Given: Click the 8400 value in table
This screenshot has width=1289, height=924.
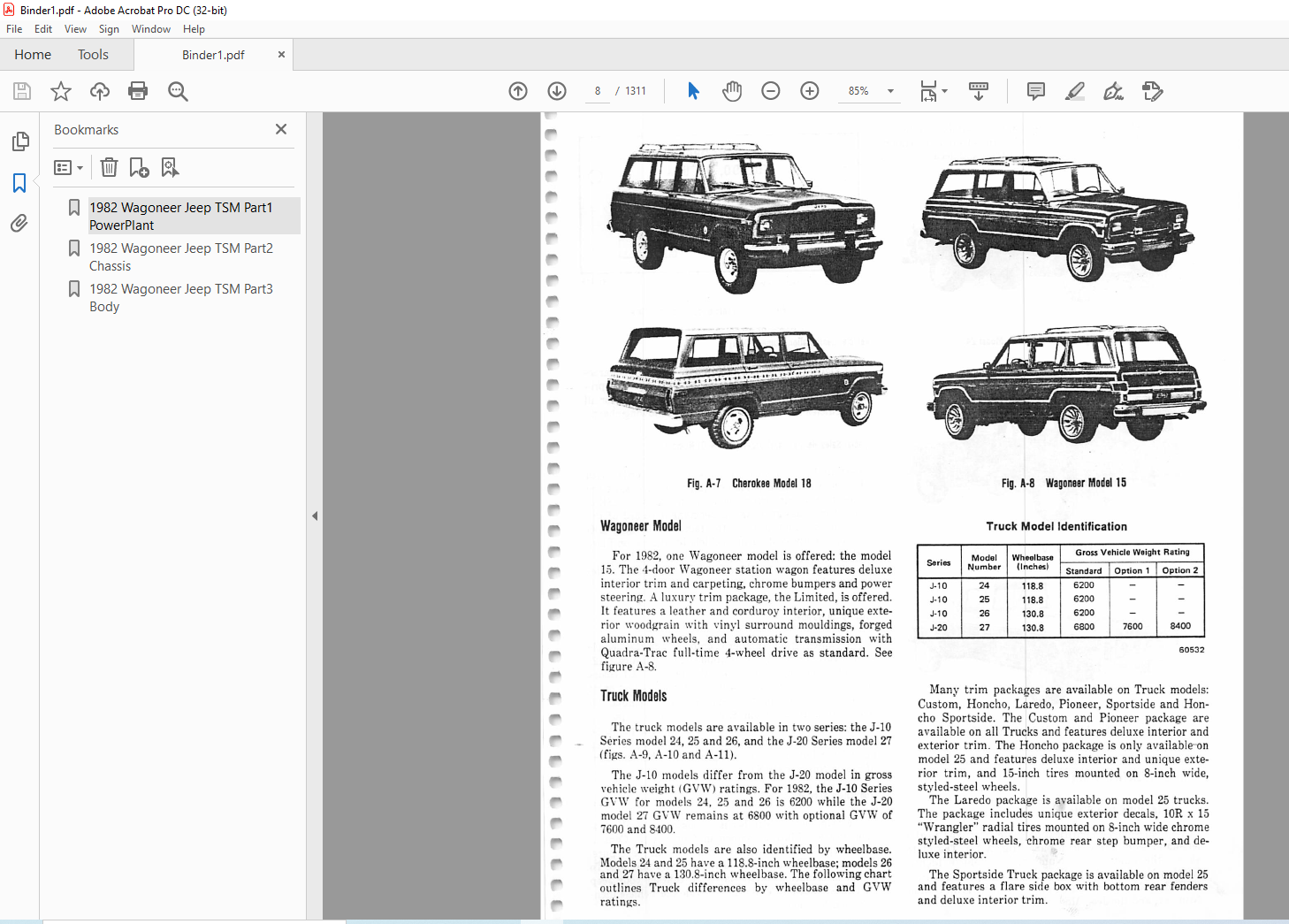Looking at the screenshot, I should (1180, 626).
